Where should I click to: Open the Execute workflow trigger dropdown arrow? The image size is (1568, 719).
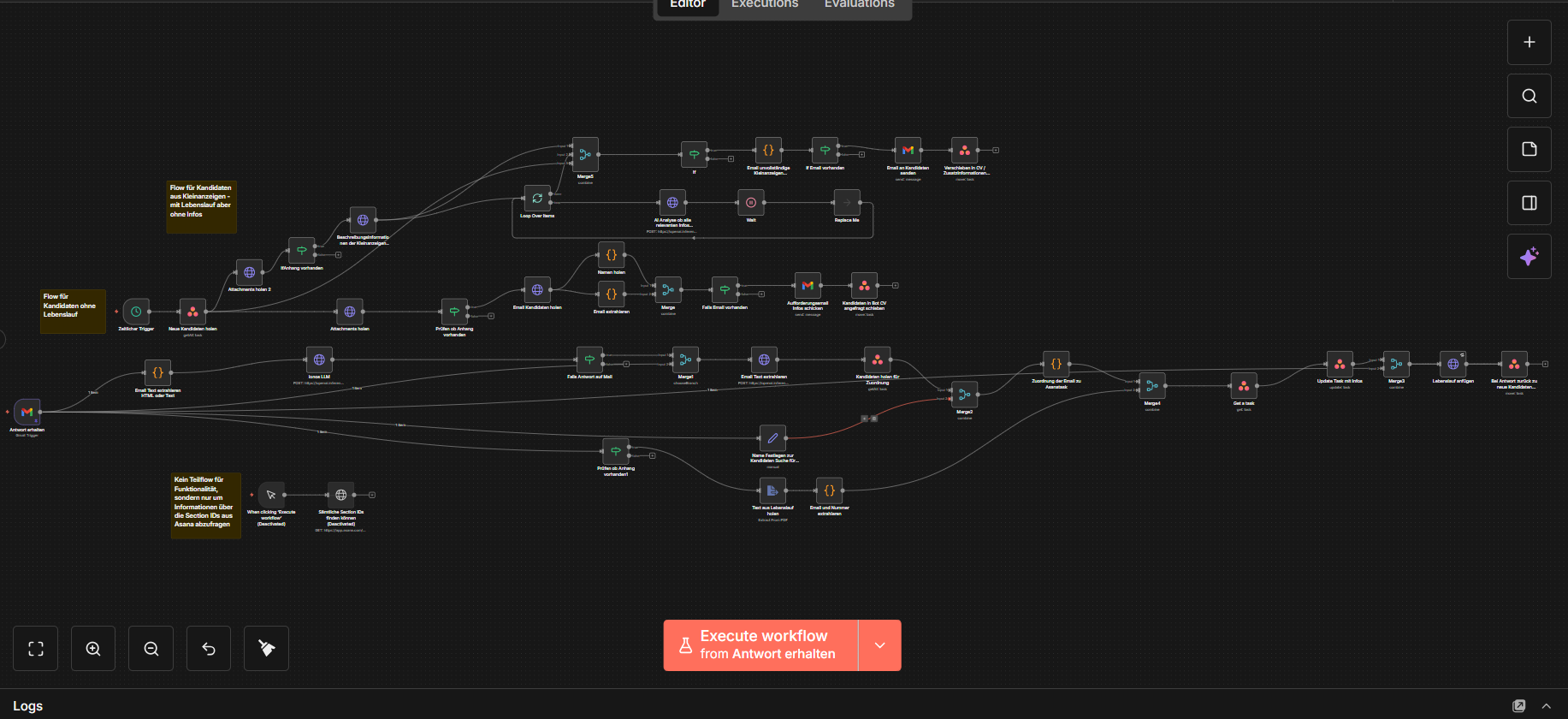(x=879, y=645)
